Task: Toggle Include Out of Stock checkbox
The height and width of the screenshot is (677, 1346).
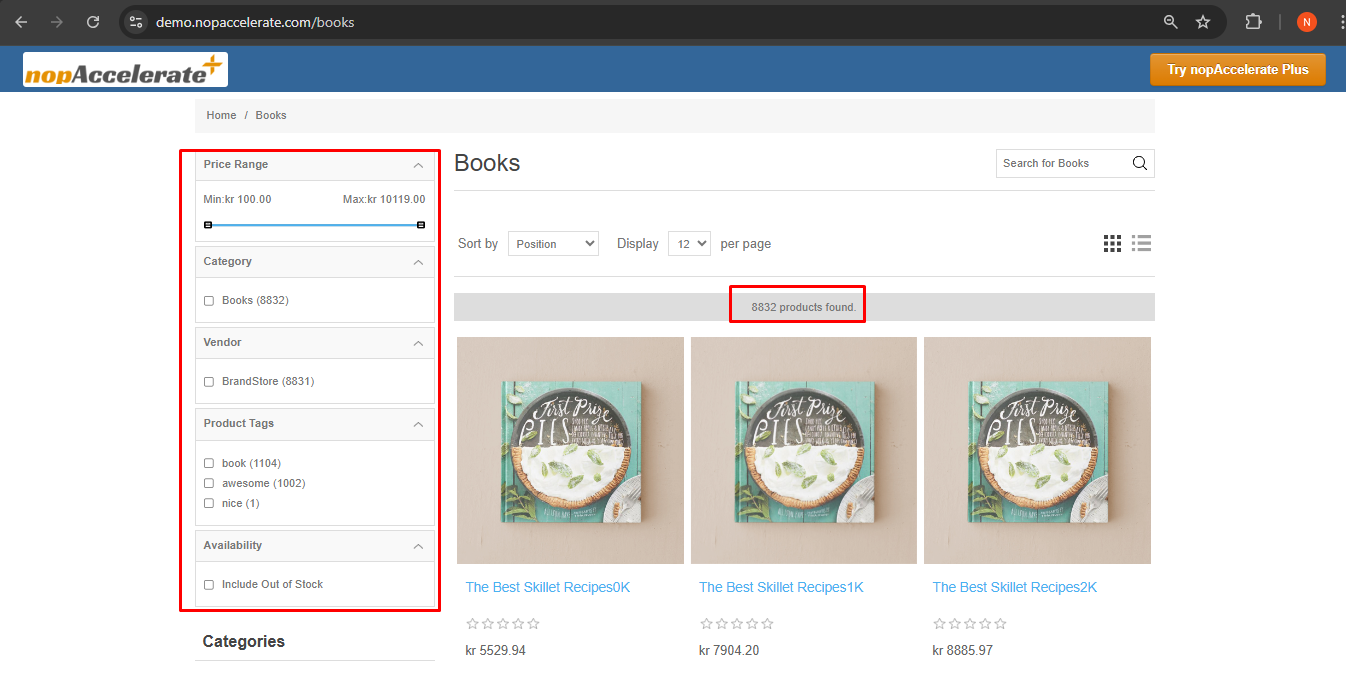Action: click(x=209, y=585)
